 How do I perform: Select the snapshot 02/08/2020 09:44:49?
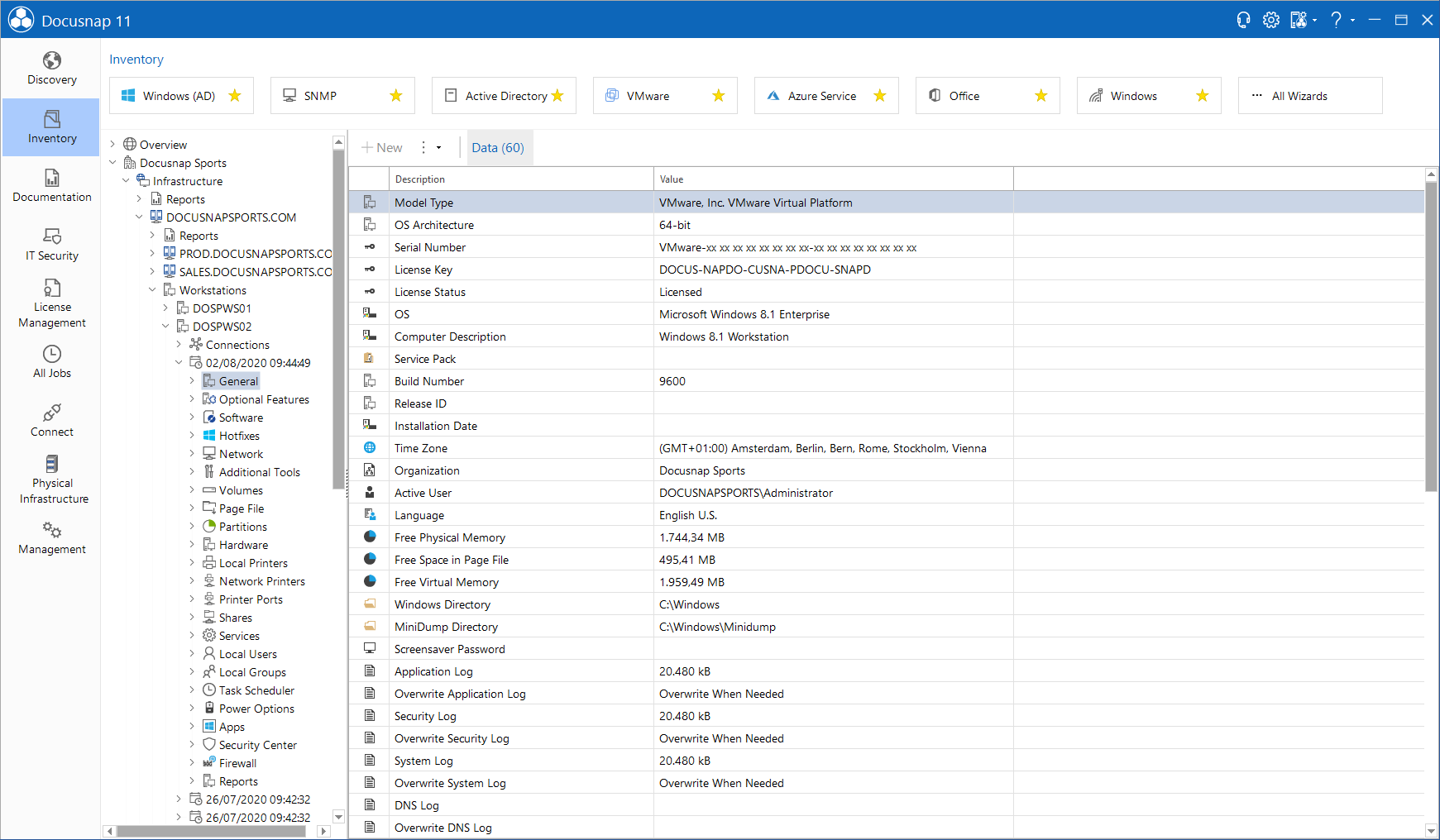[258, 363]
